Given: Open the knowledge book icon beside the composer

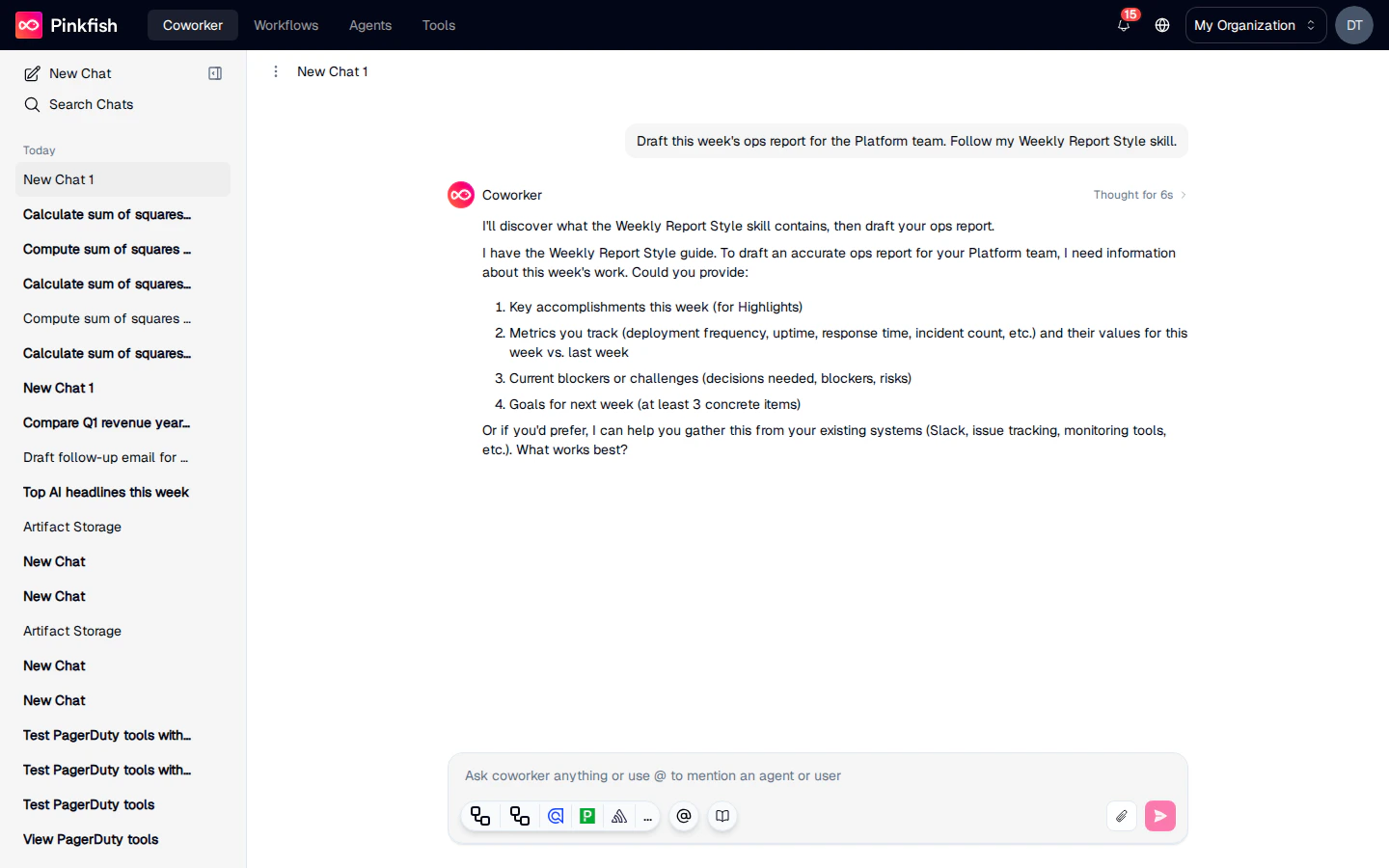Looking at the screenshot, I should pyautogui.click(x=722, y=816).
